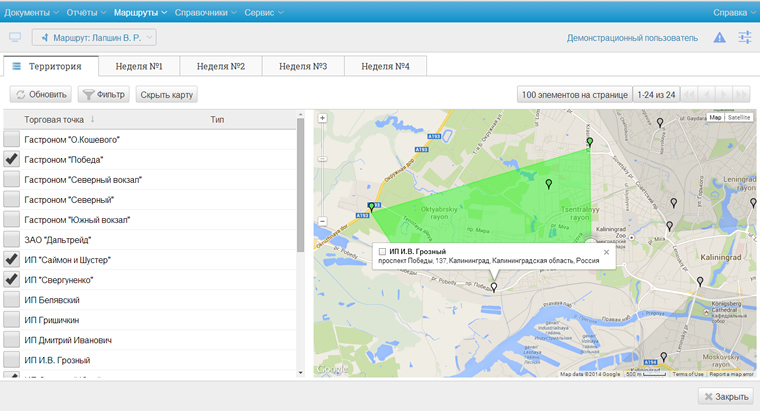Go to the previous page of results
This screenshot has width=760, height=411.
707,95
